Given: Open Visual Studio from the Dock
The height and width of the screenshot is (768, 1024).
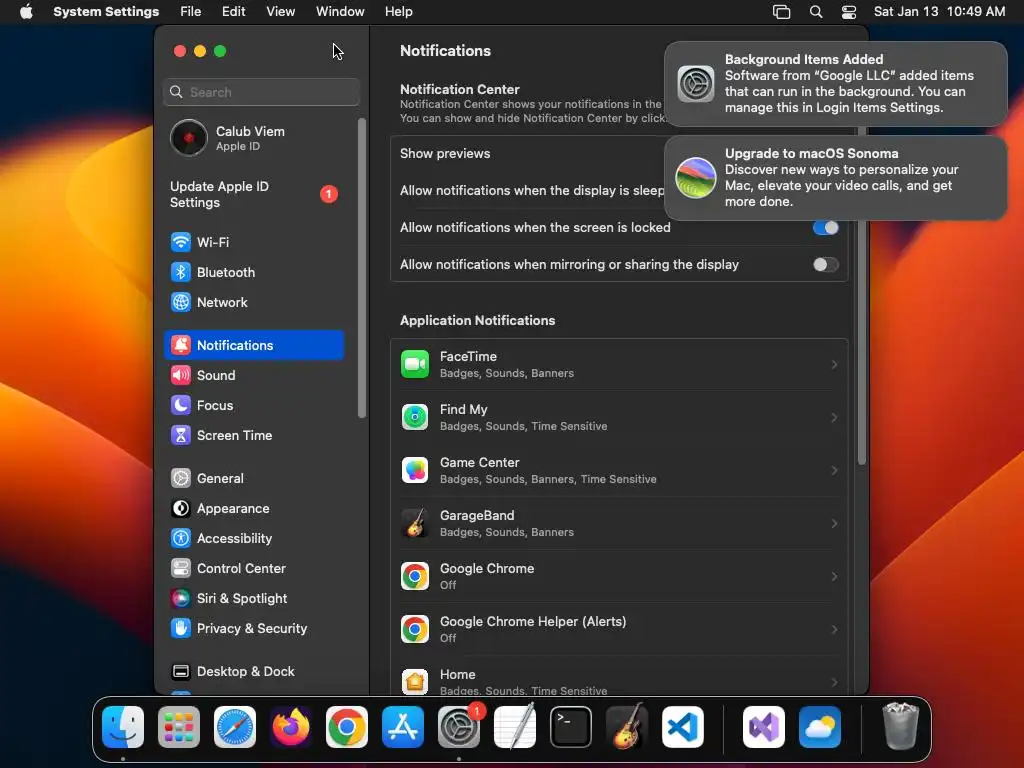Looking at the screenshot, I should point(764,727).
